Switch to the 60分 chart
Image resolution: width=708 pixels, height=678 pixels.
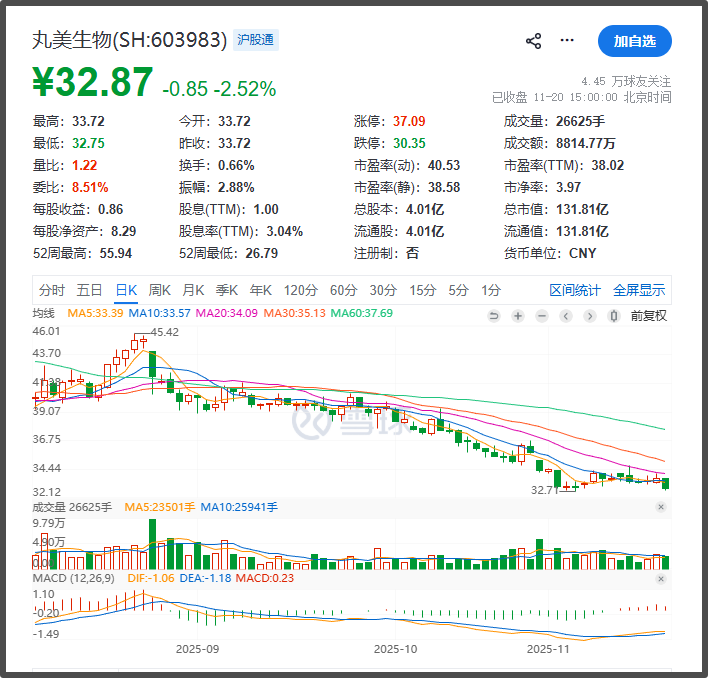[x=344, y=290]
